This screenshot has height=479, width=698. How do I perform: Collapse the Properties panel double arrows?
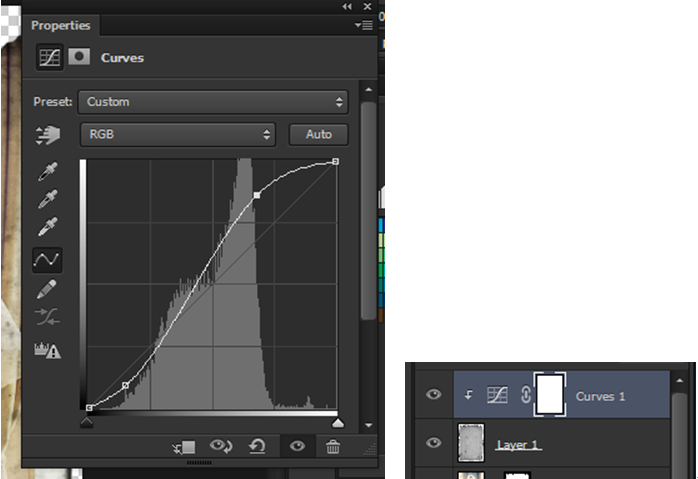[x=347, y=6]
